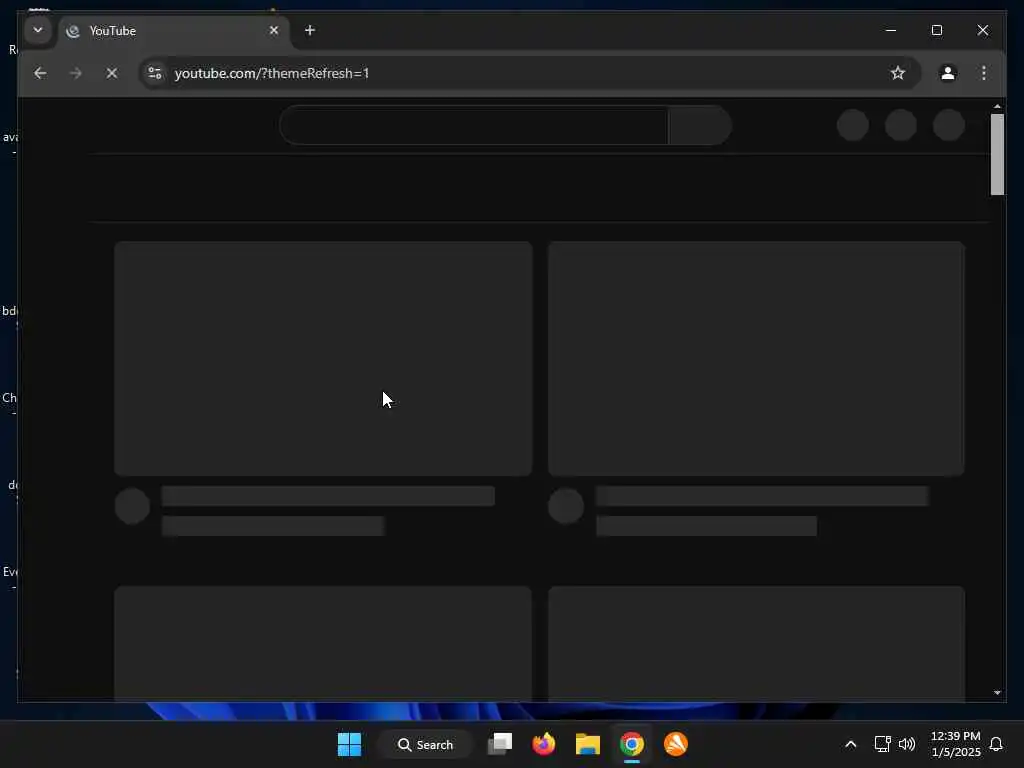The image size is (1024, 768).
Task: Stop loading the YouTube page
Action: tap(112, 73)
